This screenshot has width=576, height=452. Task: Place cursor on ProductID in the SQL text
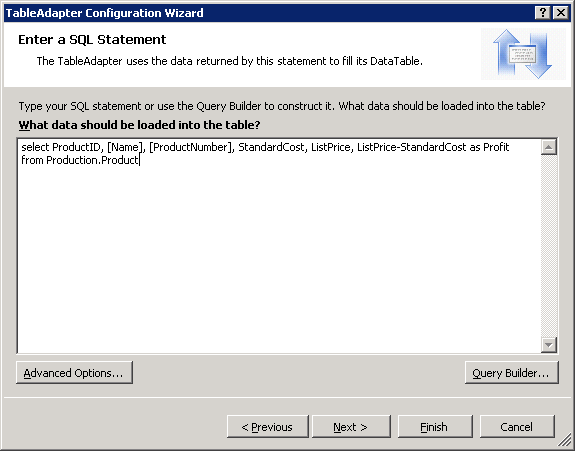click(x=76, y=147)
